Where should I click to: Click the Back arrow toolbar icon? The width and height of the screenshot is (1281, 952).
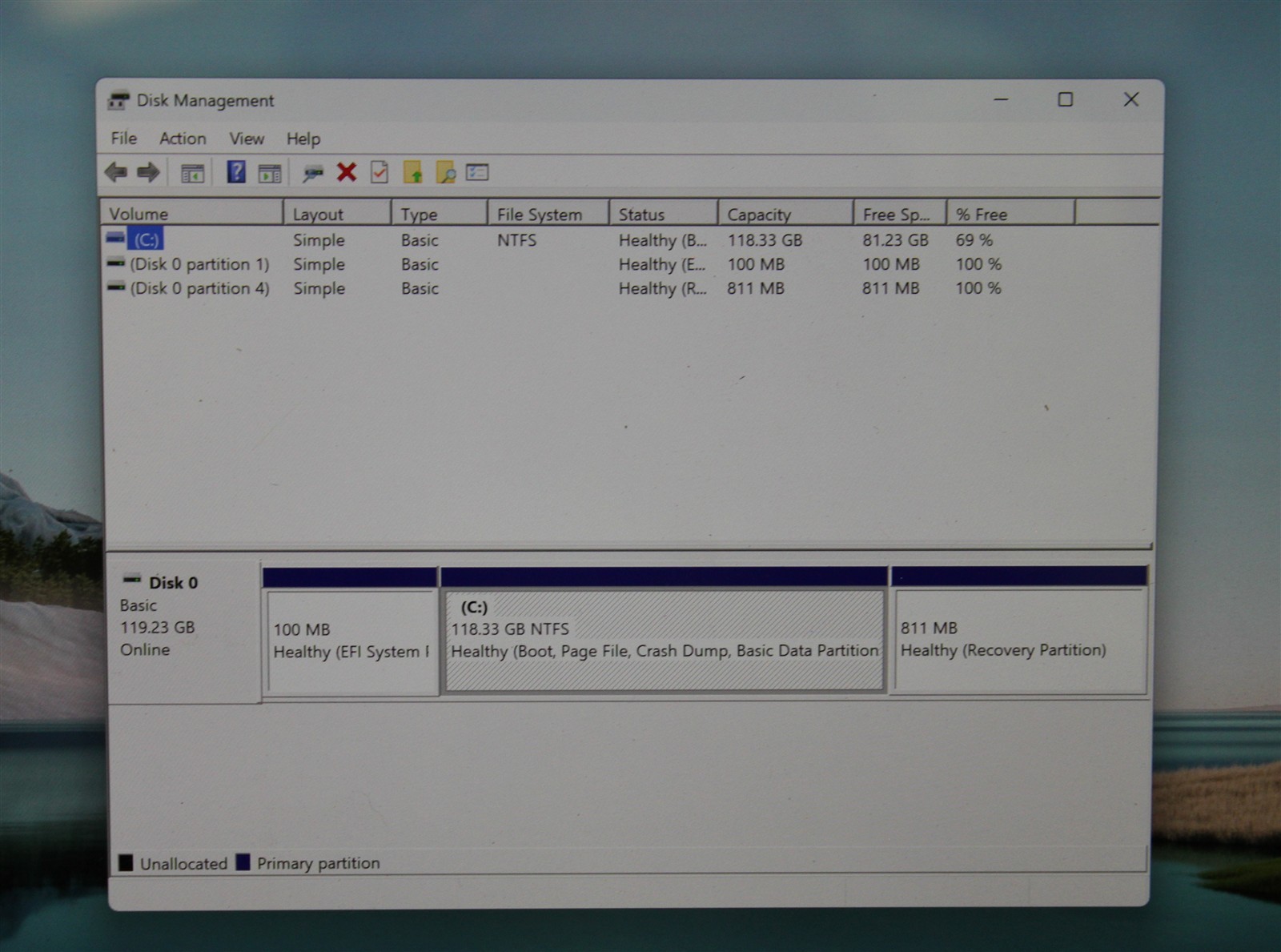click(116, 172)
